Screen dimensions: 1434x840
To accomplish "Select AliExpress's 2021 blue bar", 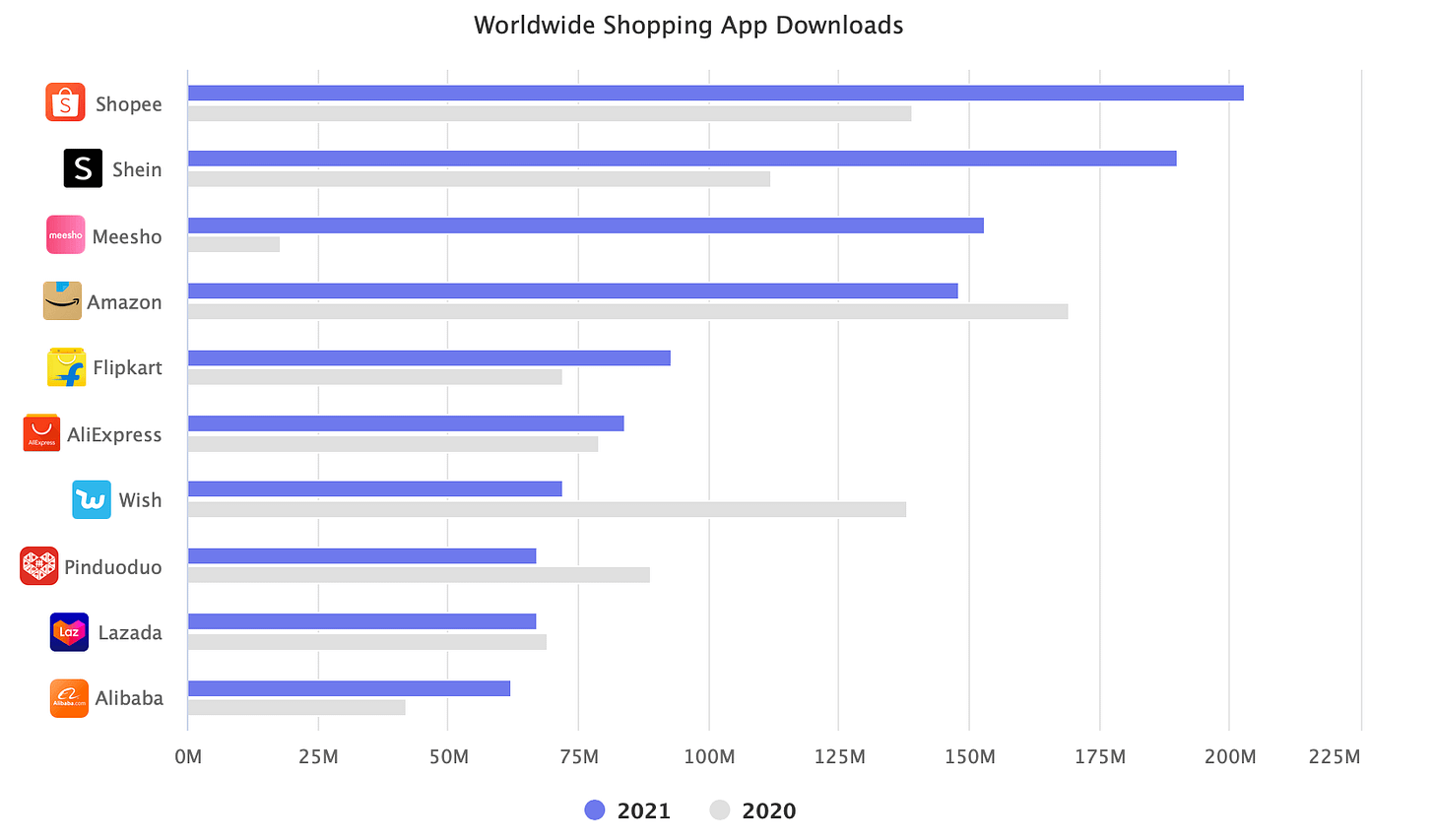I will tap(406, 423).
